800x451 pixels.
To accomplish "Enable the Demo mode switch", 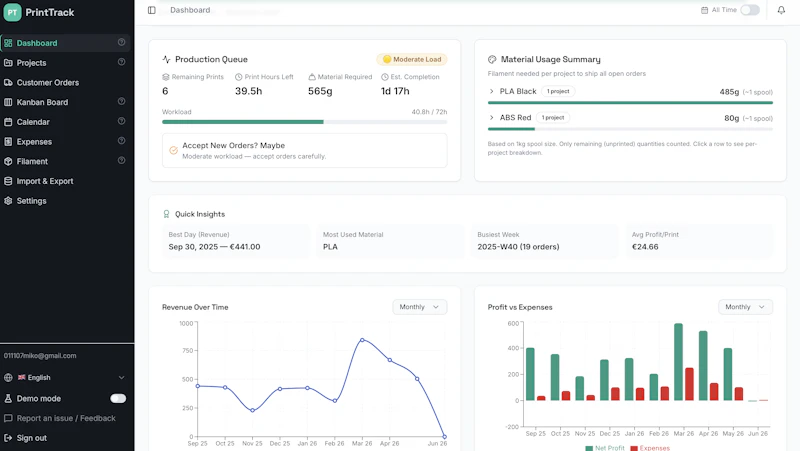I will click(x=118, y=398).
